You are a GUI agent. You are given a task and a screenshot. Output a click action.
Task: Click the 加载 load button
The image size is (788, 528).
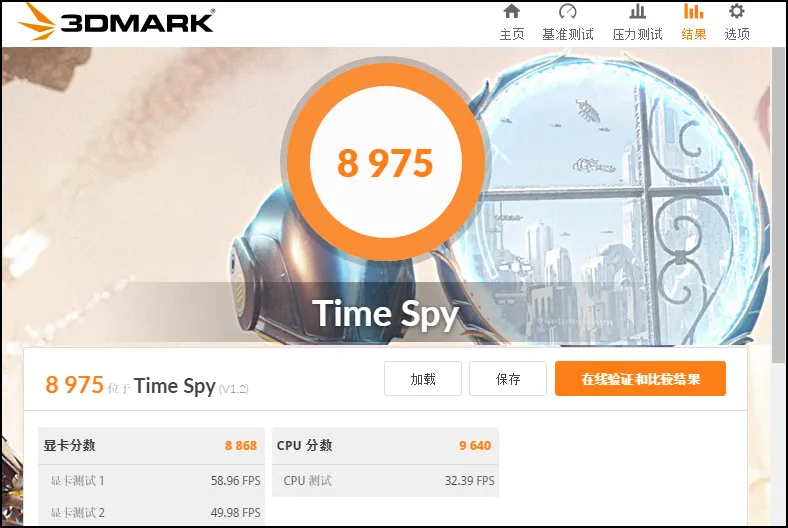click(423, 378)
